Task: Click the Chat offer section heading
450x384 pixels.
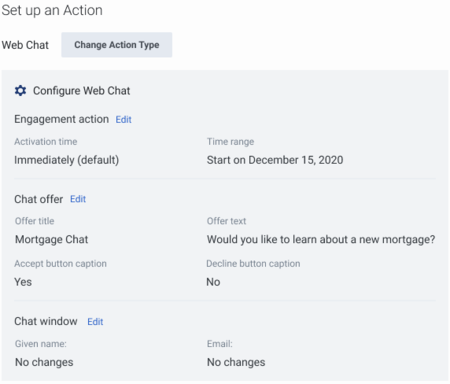Action: point(39,199)
